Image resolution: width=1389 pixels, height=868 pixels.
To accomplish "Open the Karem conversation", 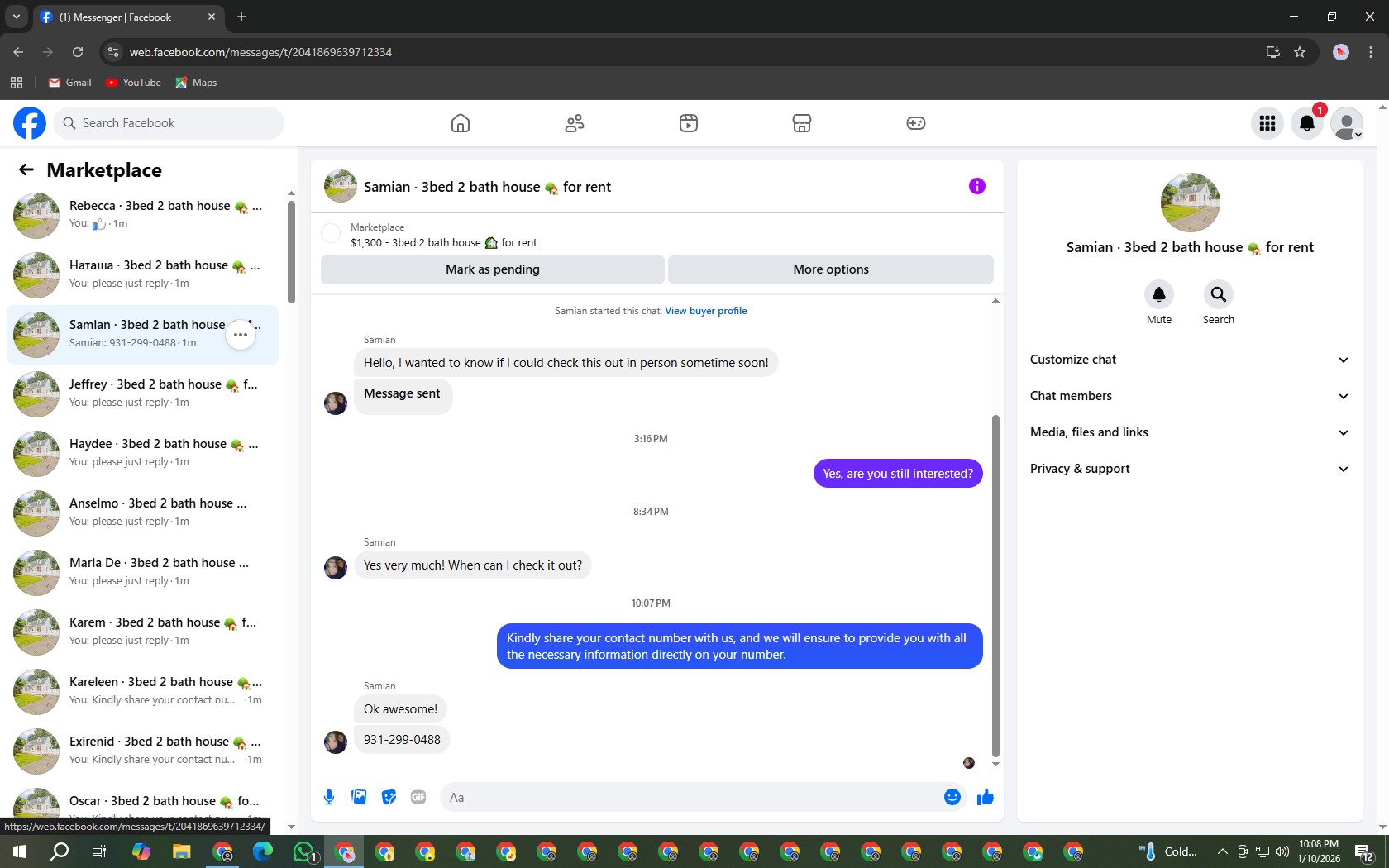I will tap(142, 632).
